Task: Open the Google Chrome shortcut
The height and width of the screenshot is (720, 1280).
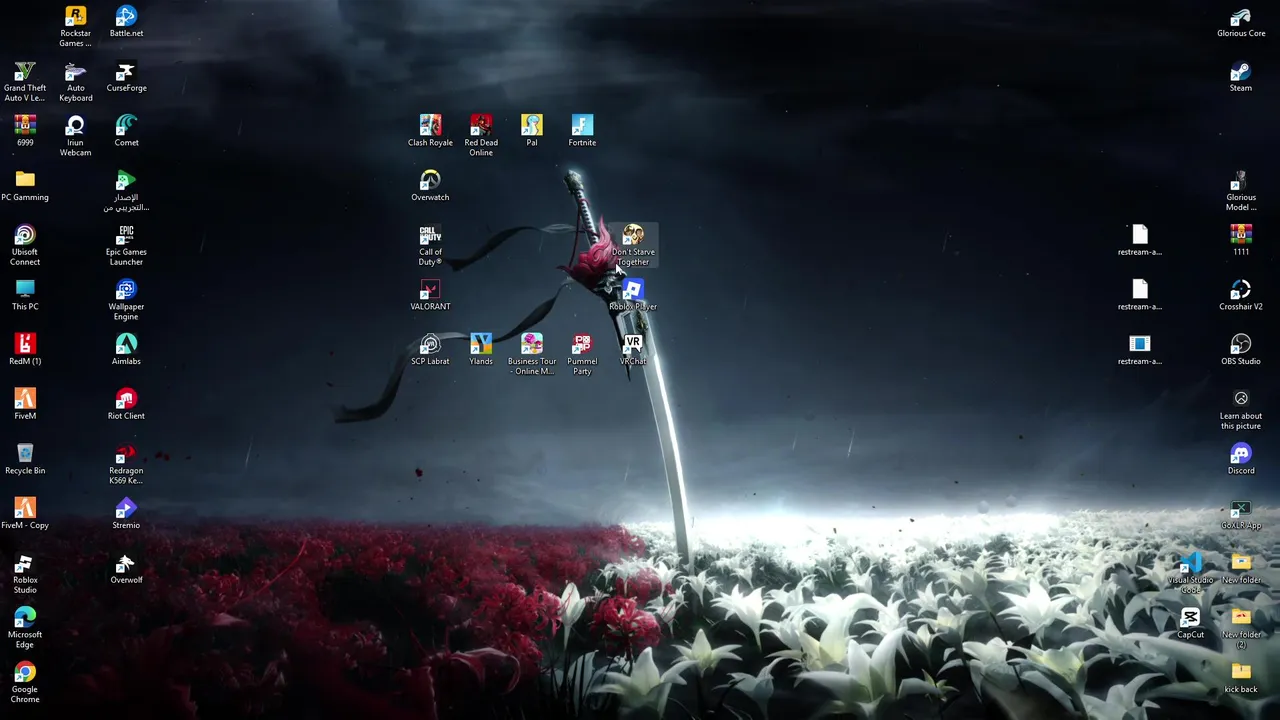Action: coord(25,682)
